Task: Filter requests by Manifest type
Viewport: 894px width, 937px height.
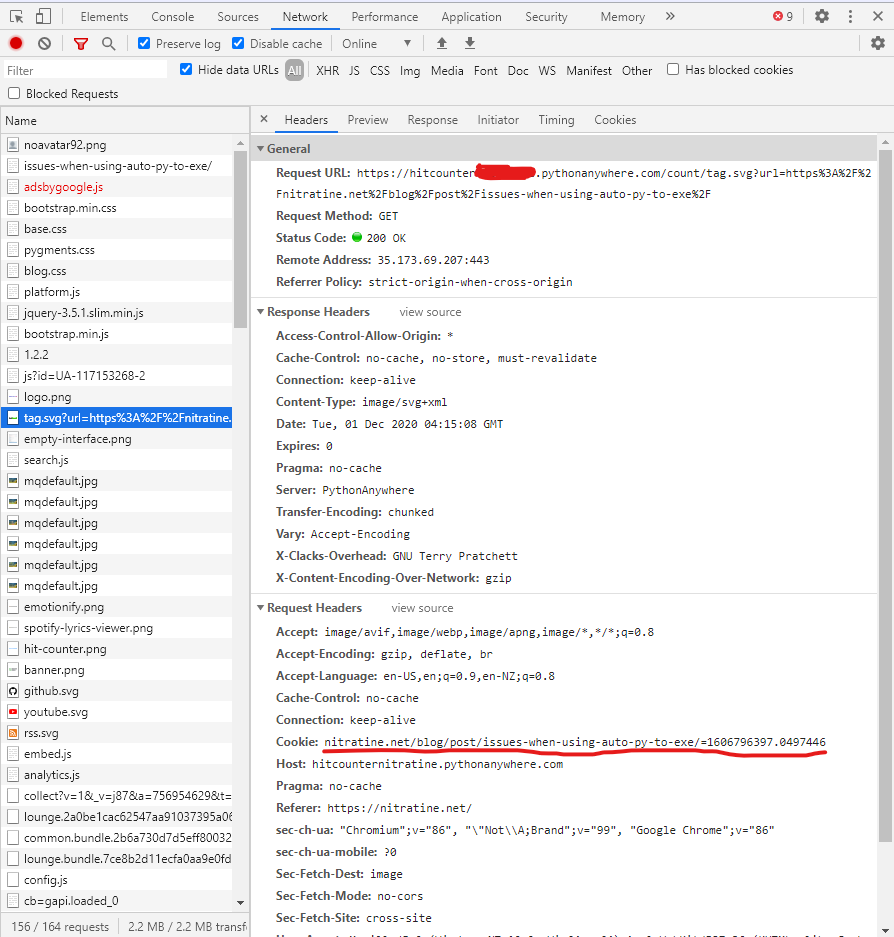Action: (x=589, y=71)
